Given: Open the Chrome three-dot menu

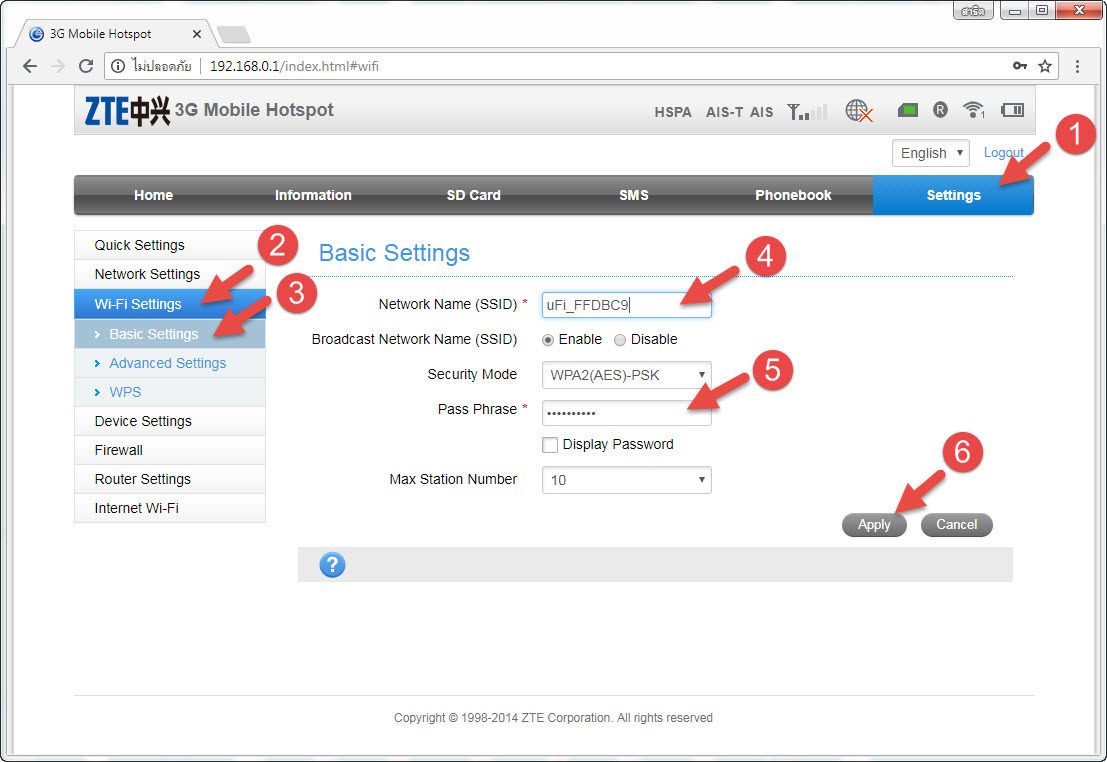Looking at the screenshot, I should [x=1077, y=66].
